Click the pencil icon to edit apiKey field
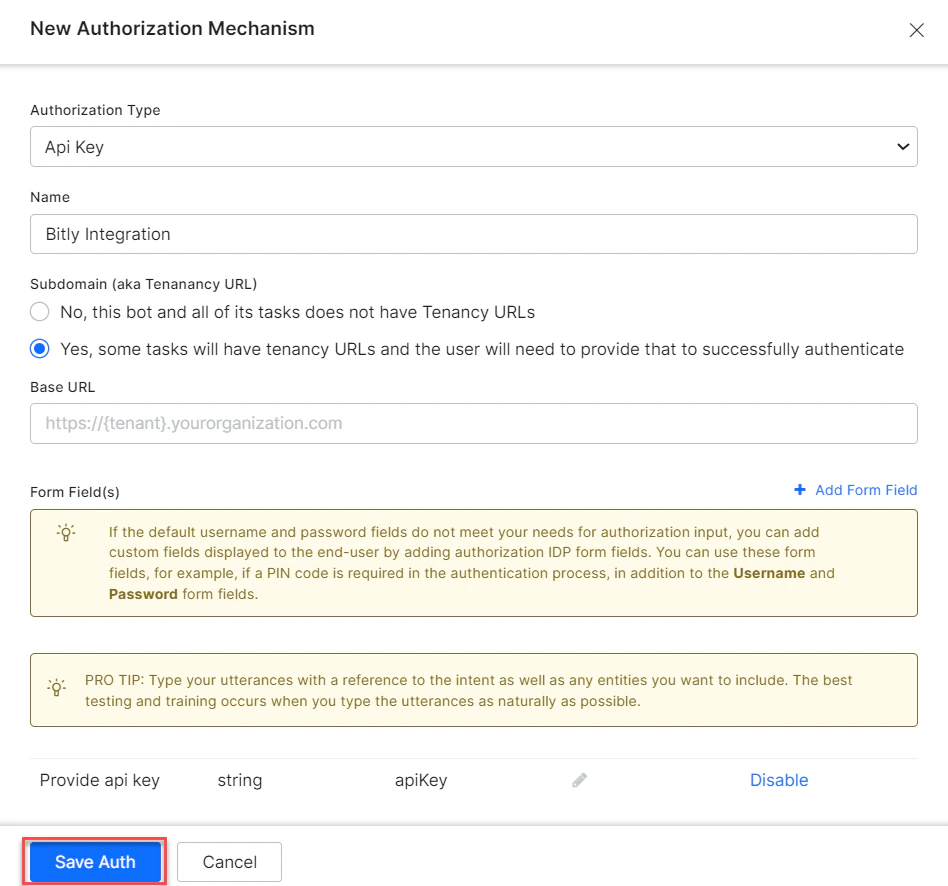The width and height of the screenshot is (948, 886). [x=578, y=779]
